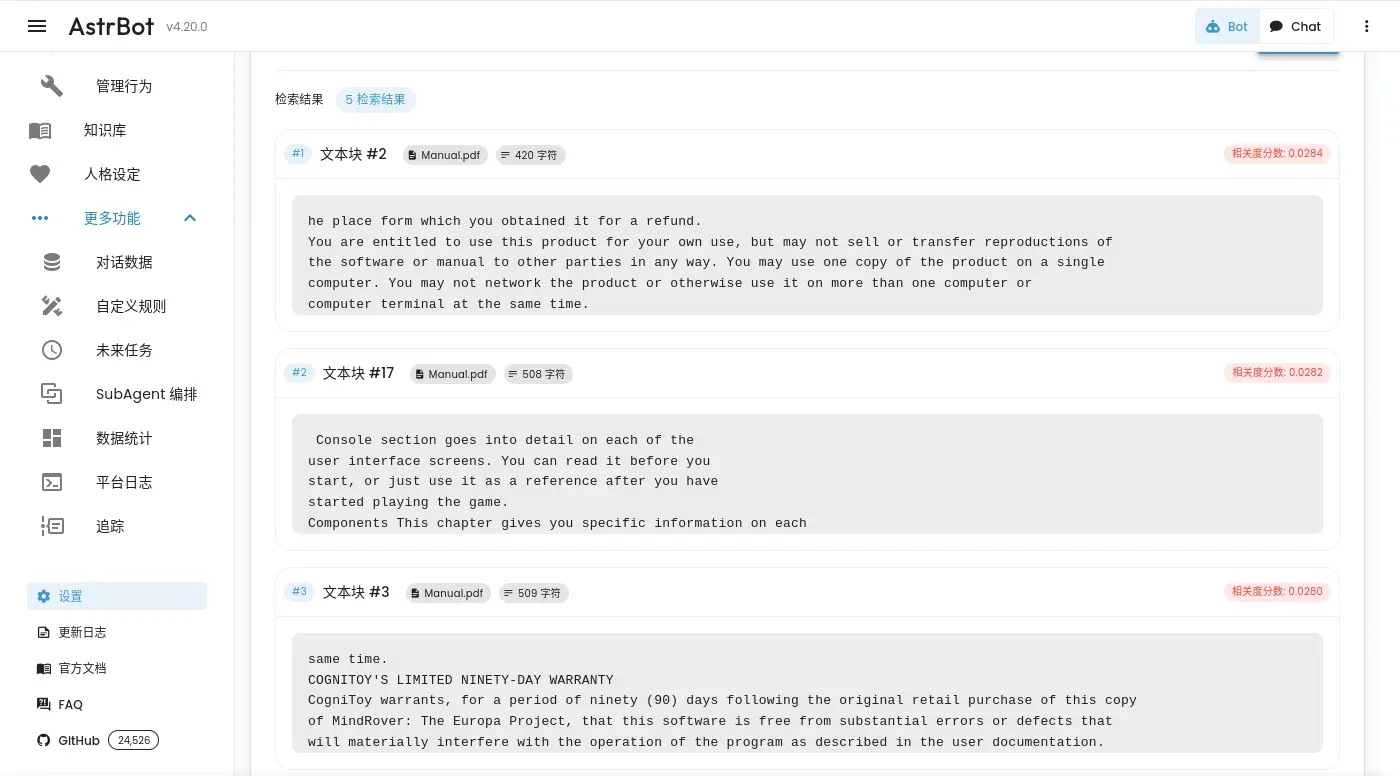The width and height of the screenshot is (1400, 776).
Task: Click the 自定义规则 icon
Action: pos(52,306)
